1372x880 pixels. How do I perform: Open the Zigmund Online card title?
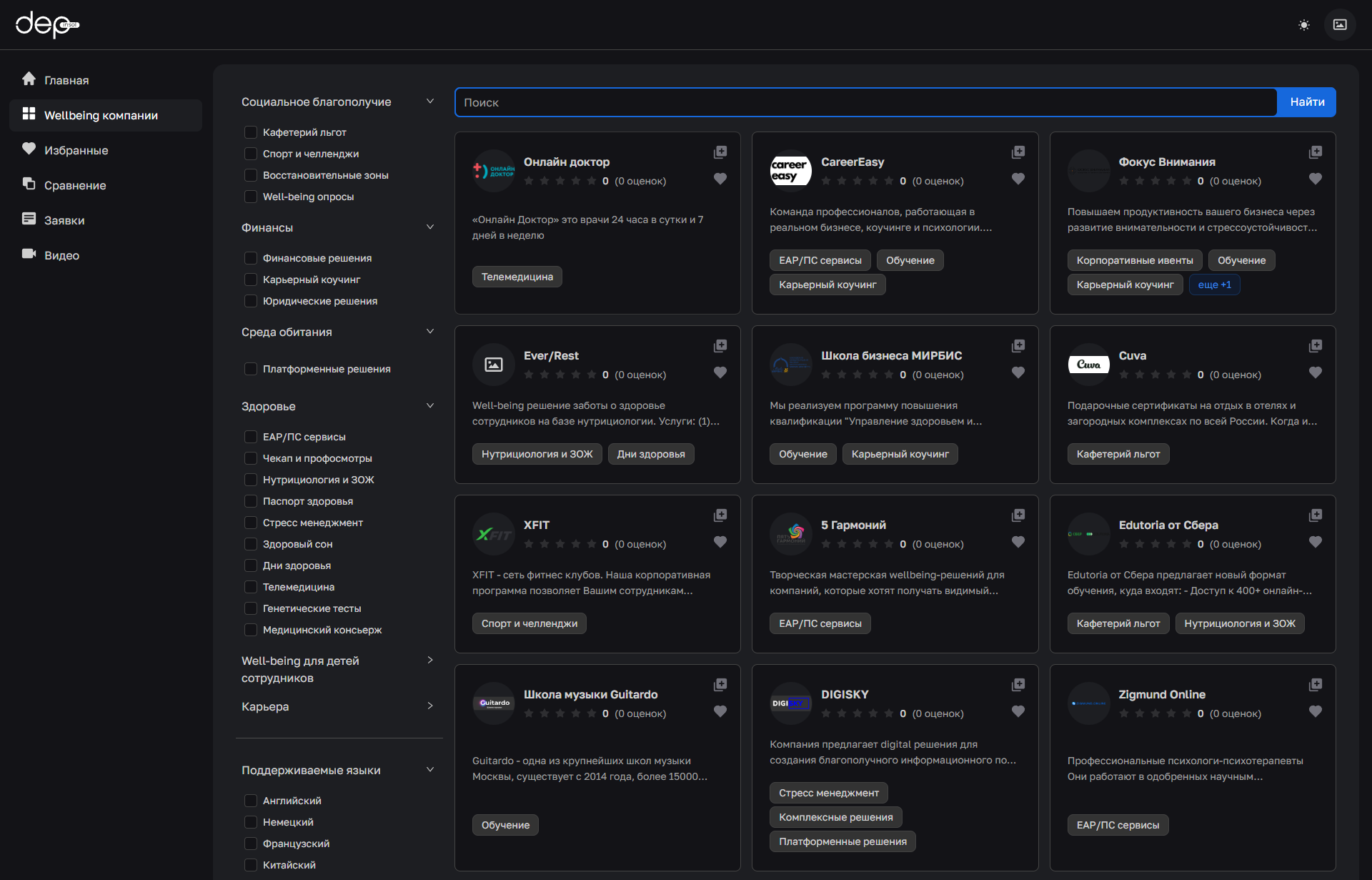1162,694
